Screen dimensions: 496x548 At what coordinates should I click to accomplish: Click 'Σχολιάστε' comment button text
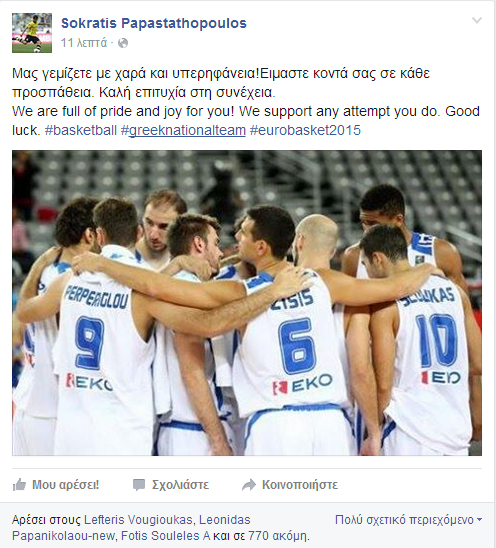click(180, 485)
